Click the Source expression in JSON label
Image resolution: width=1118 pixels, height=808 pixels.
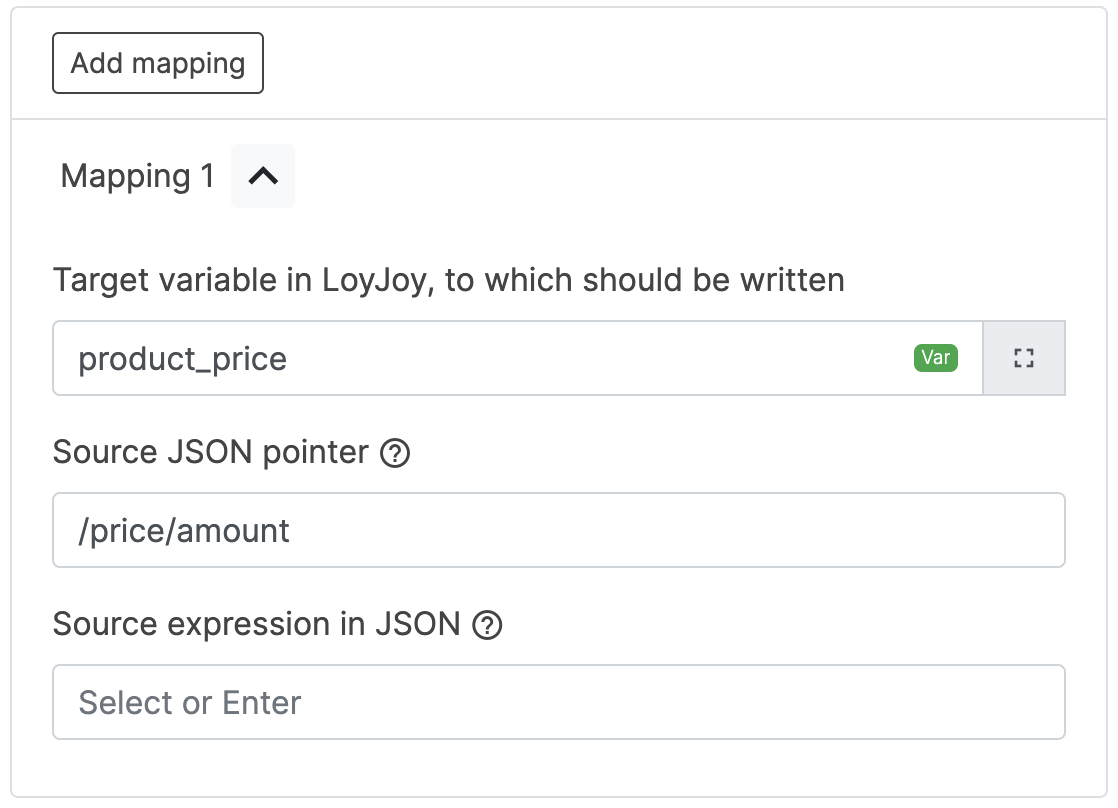256,624
